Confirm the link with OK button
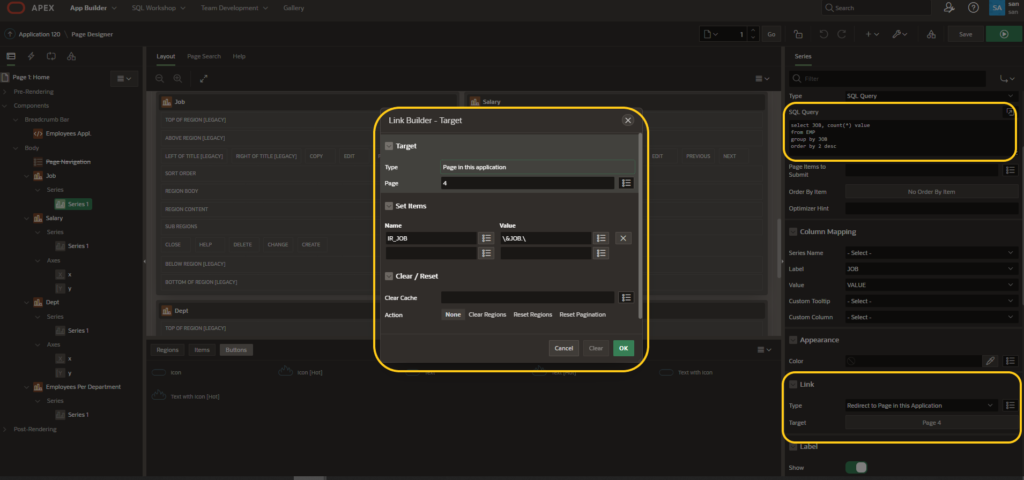The width and height of the screenshot is (1024, 480). click(623, 348)
